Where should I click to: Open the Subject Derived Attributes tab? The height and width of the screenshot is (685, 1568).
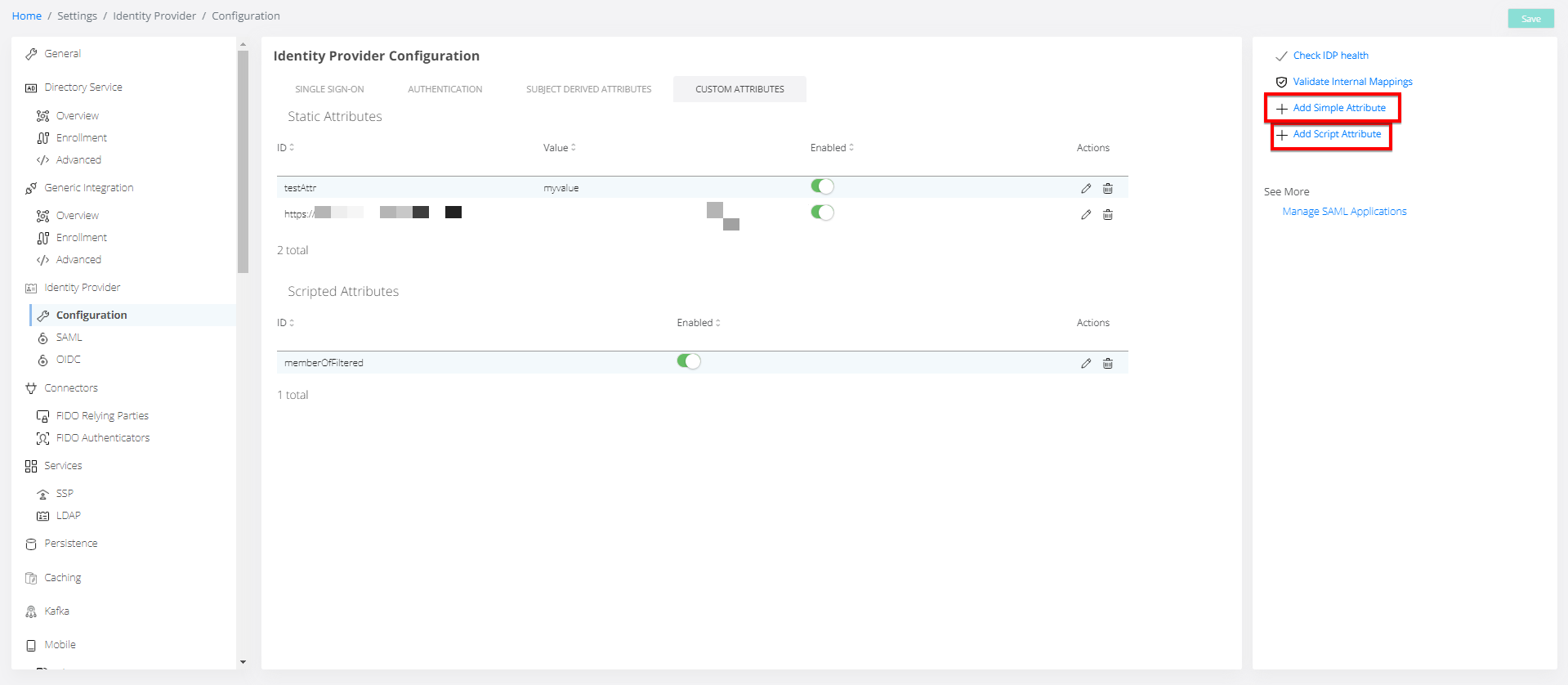588,89
